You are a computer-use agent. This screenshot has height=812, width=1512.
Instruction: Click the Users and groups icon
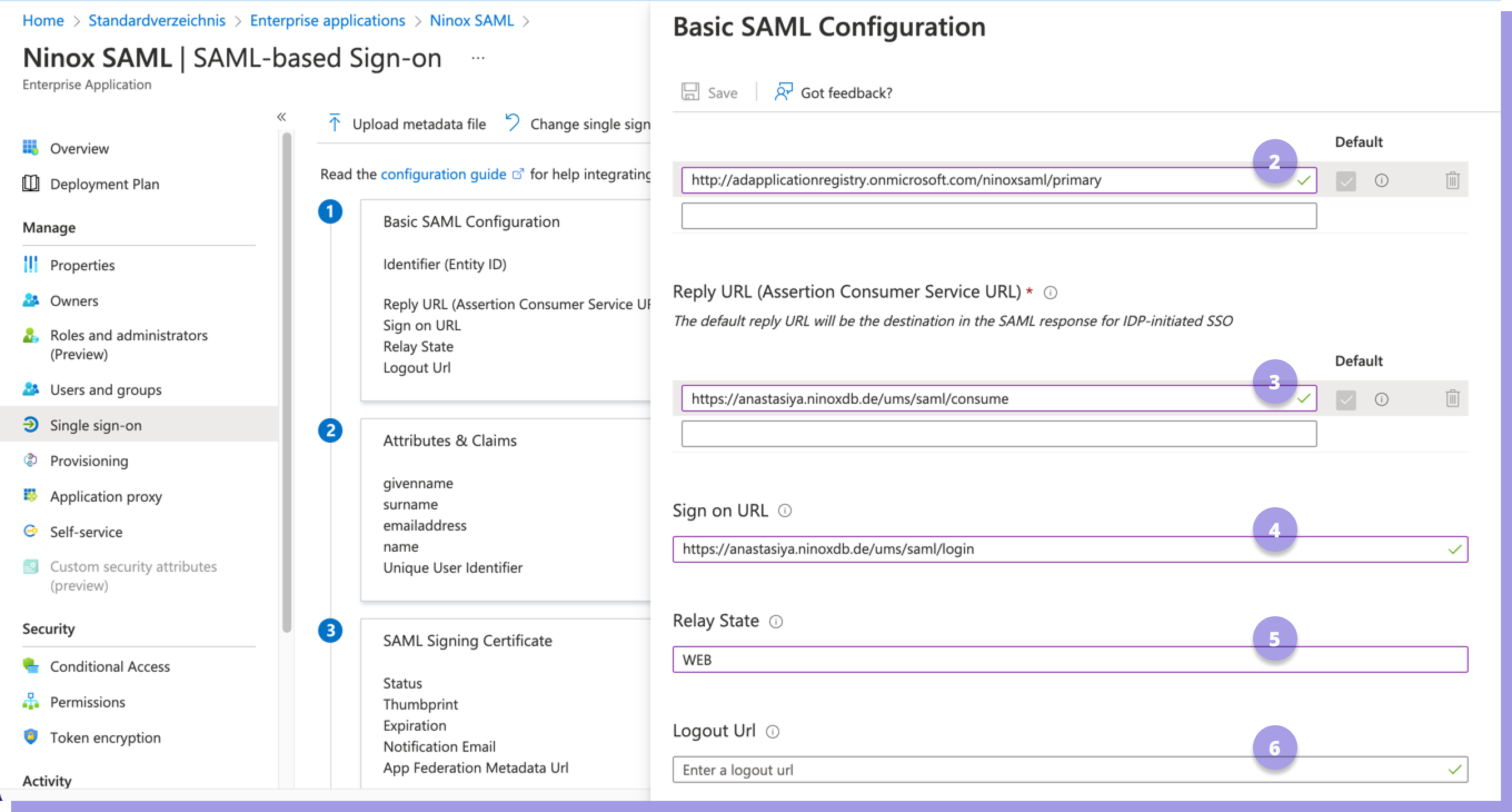click(31, 389)
